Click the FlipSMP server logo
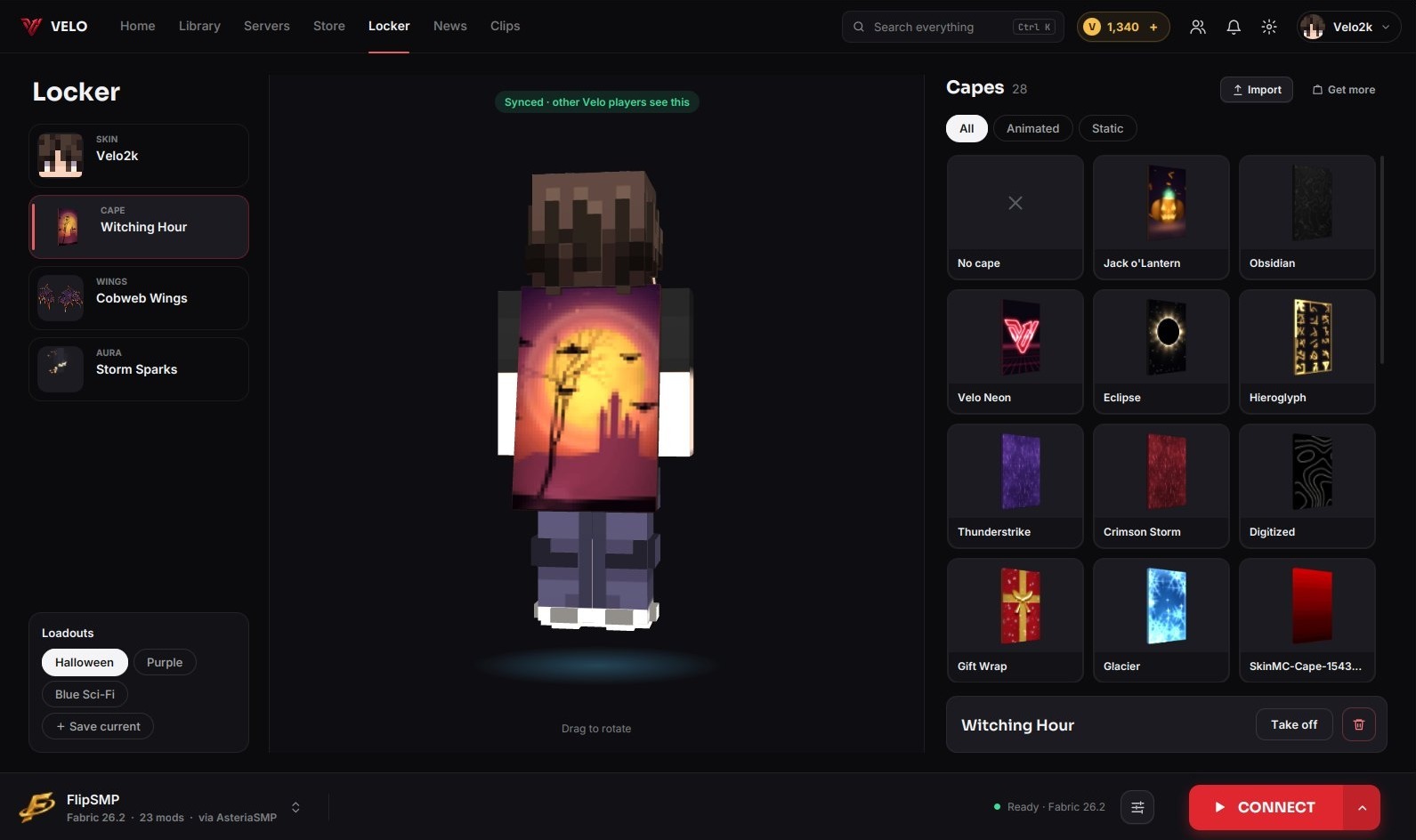 coord(37,807)
